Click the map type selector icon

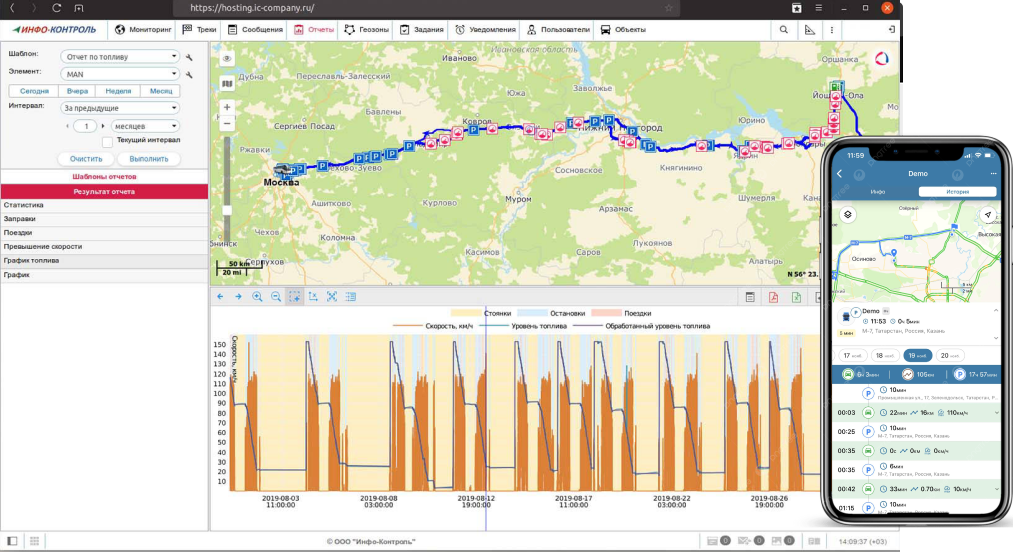(227, 83)
